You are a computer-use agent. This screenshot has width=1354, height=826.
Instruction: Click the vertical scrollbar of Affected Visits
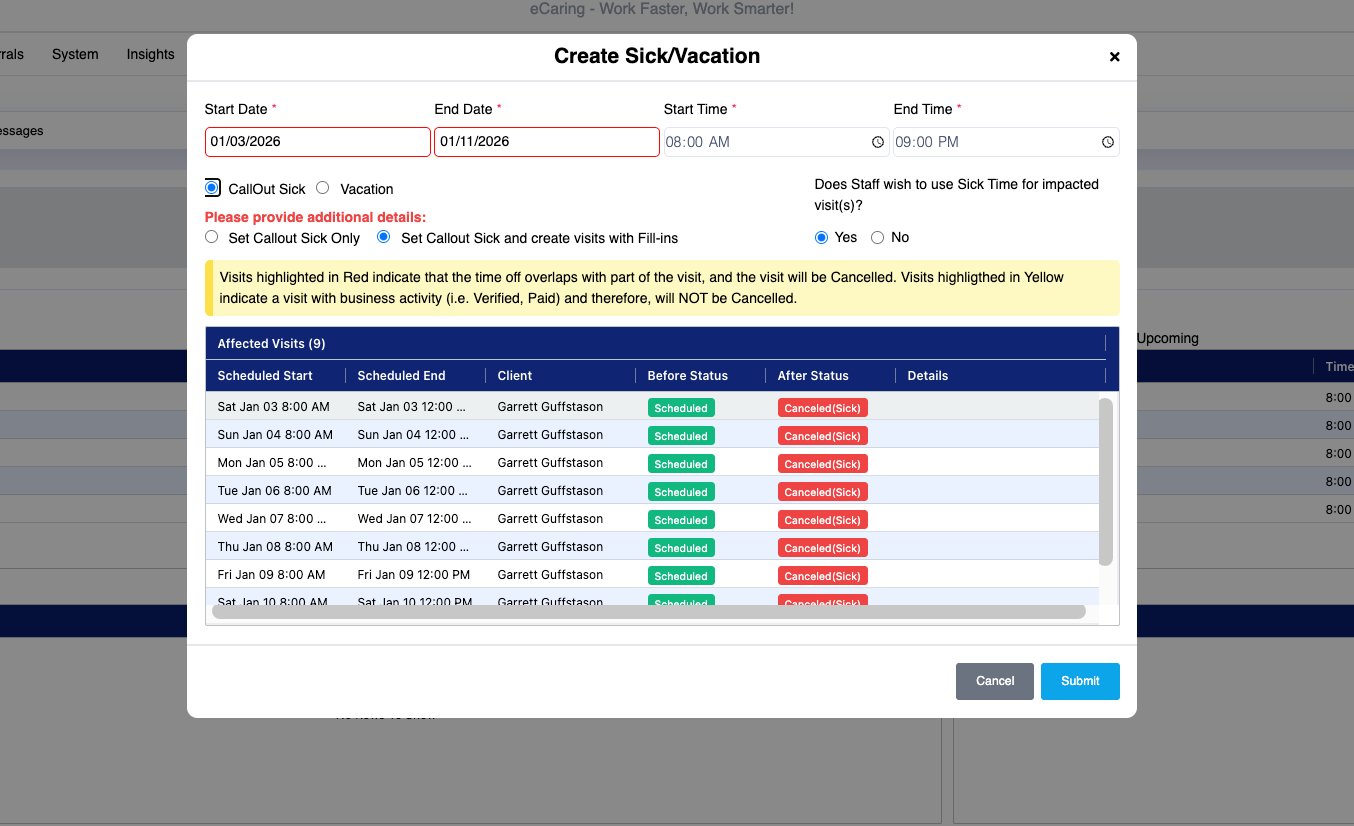pyautogui.click(x=1105, y=481)
